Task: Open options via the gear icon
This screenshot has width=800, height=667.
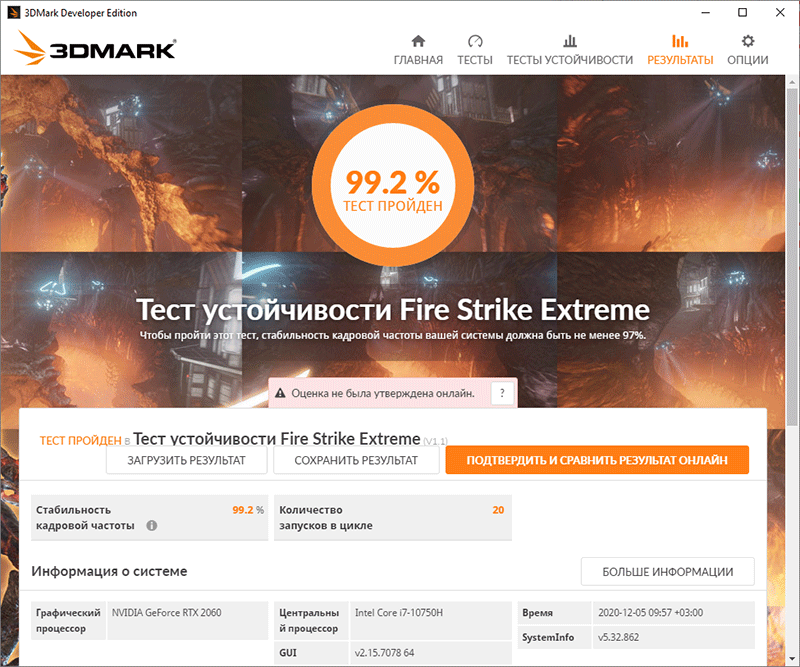Action: click(747, 41)
